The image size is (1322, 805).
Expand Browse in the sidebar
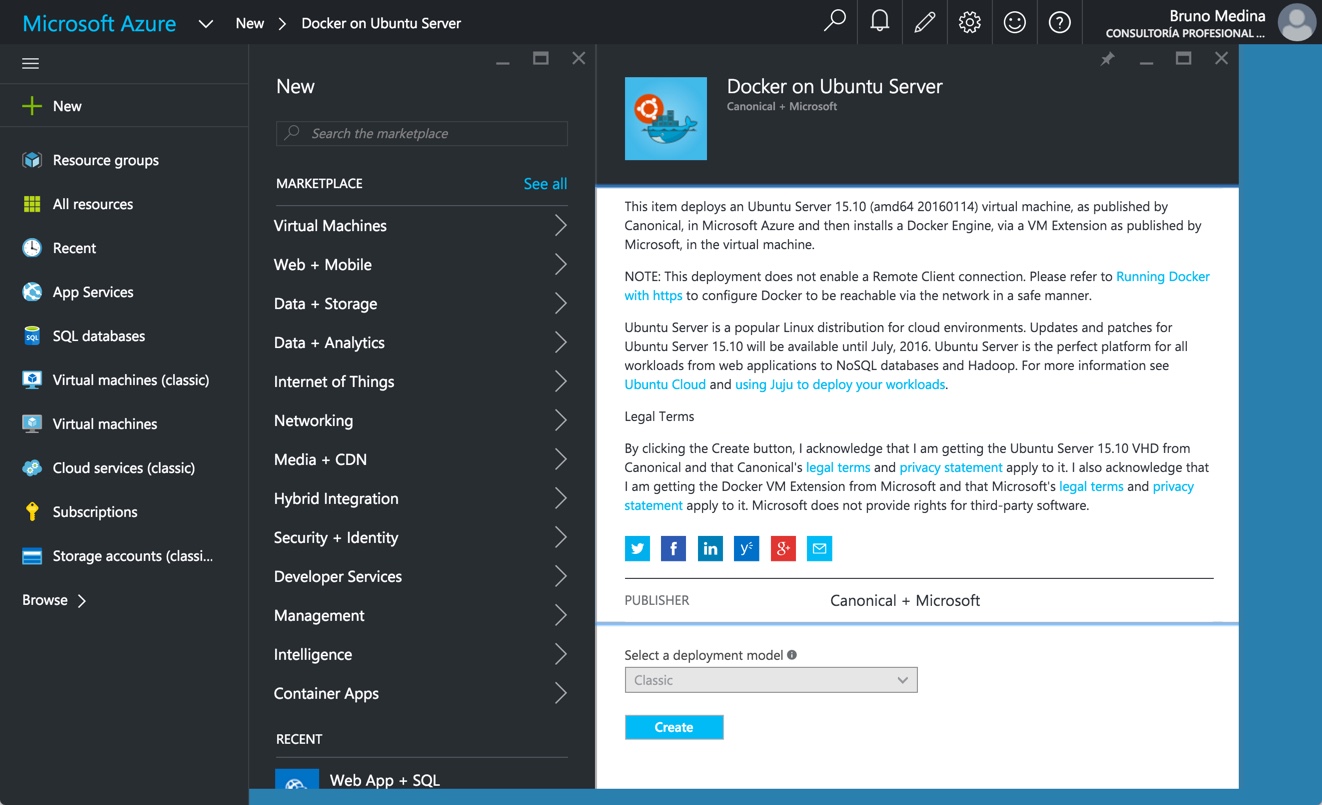pyautogui.click(x=54, y=600)
